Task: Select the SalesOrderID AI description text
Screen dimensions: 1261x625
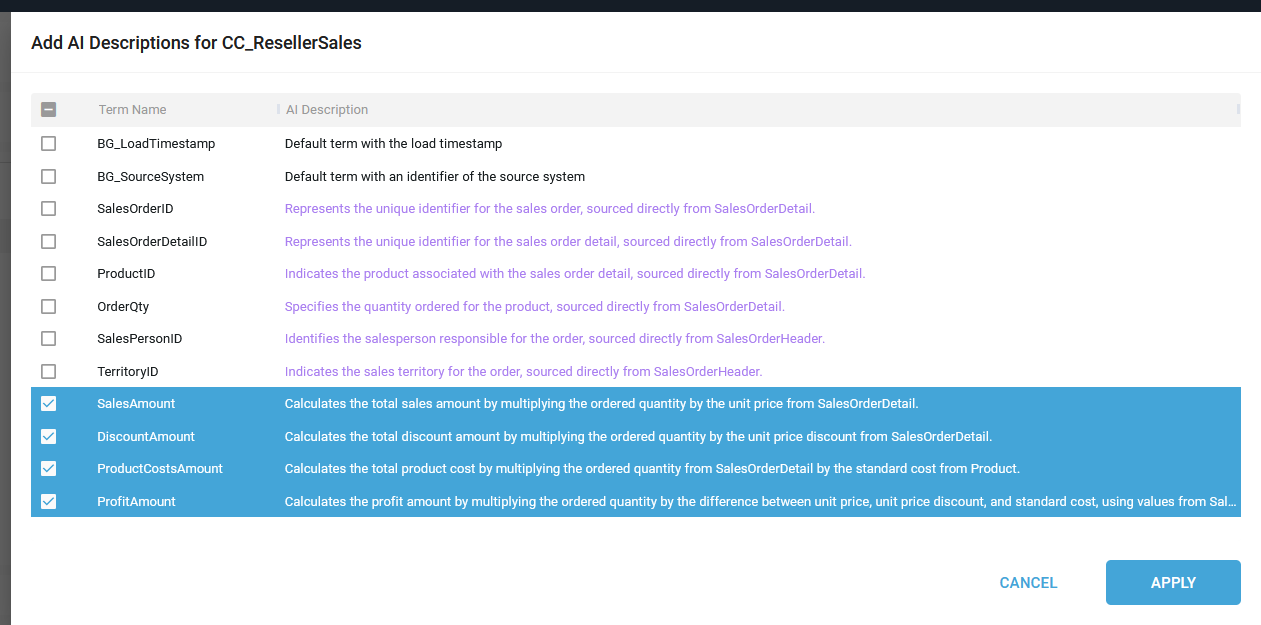Action: click(x=549, y=209)
